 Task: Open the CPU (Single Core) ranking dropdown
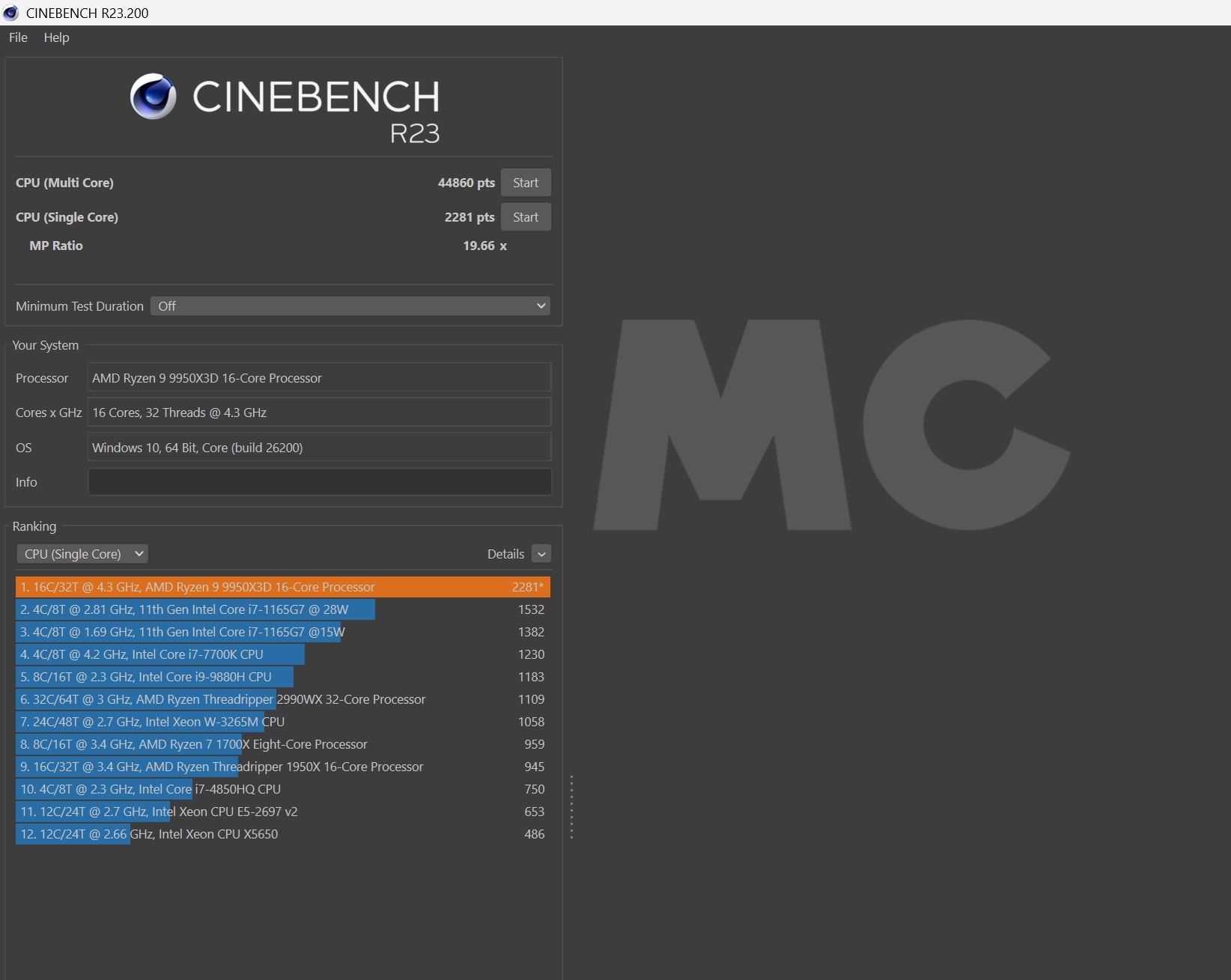pos(82,554)
